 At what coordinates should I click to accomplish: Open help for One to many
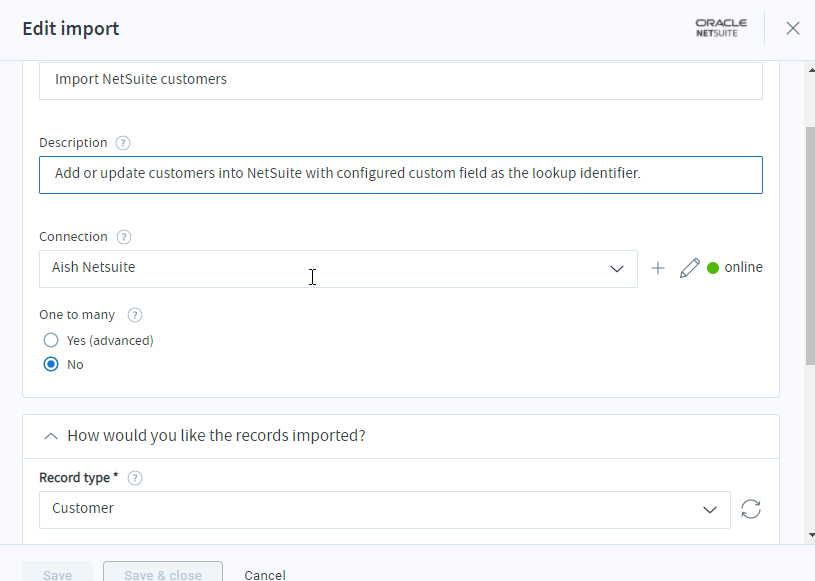[x=135, y=315]
